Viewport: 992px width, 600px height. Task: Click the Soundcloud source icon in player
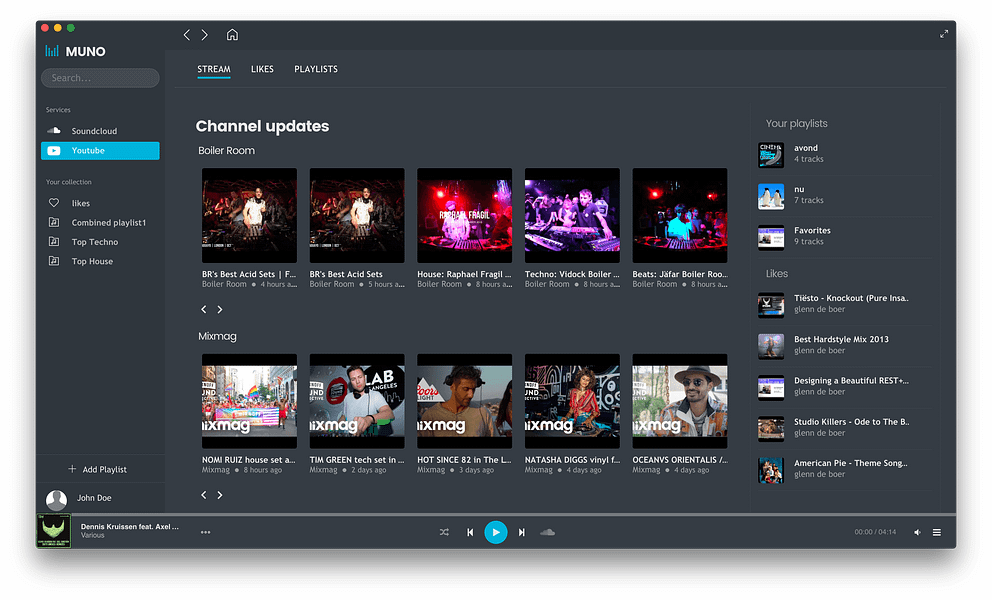tap(547, 532)
